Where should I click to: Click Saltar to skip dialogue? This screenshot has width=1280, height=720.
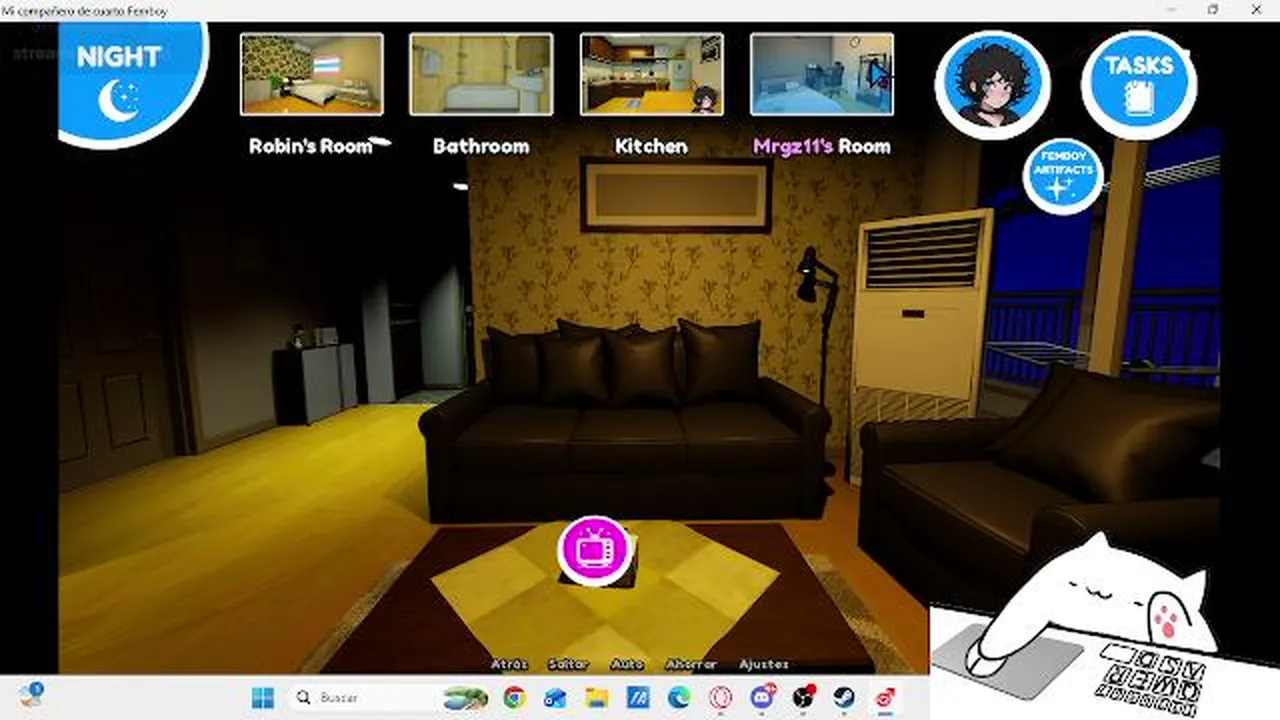568,664
